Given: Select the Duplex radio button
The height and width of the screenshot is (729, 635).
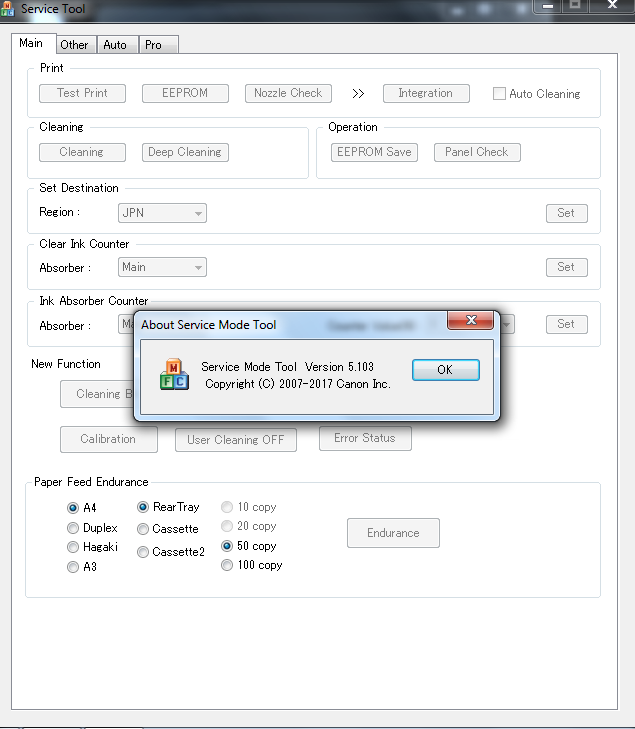Looking at the screenshot, I should pos(73,528).
